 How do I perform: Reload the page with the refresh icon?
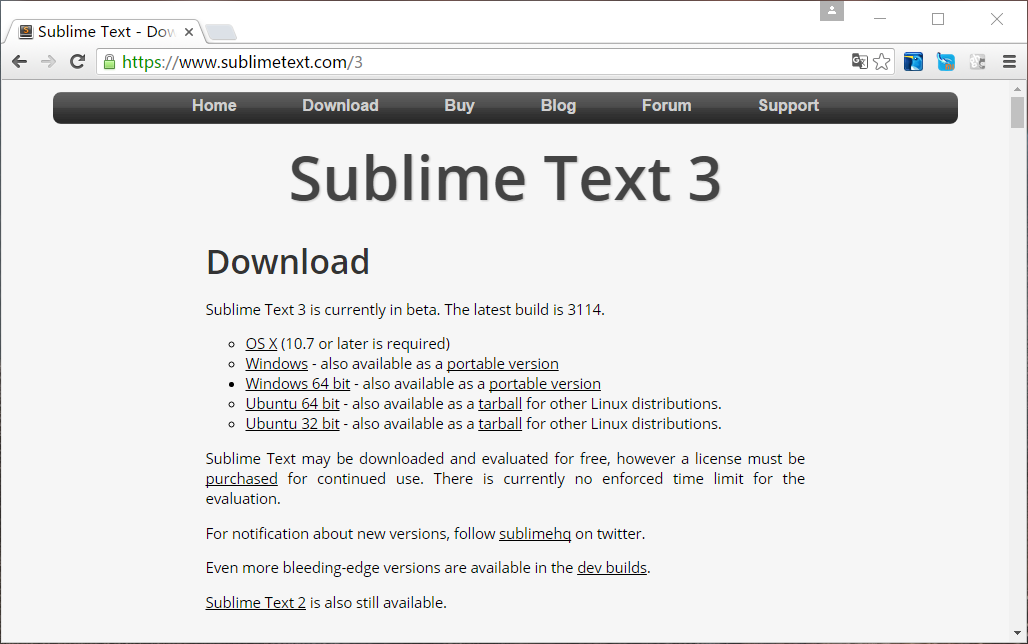[77, 62]
